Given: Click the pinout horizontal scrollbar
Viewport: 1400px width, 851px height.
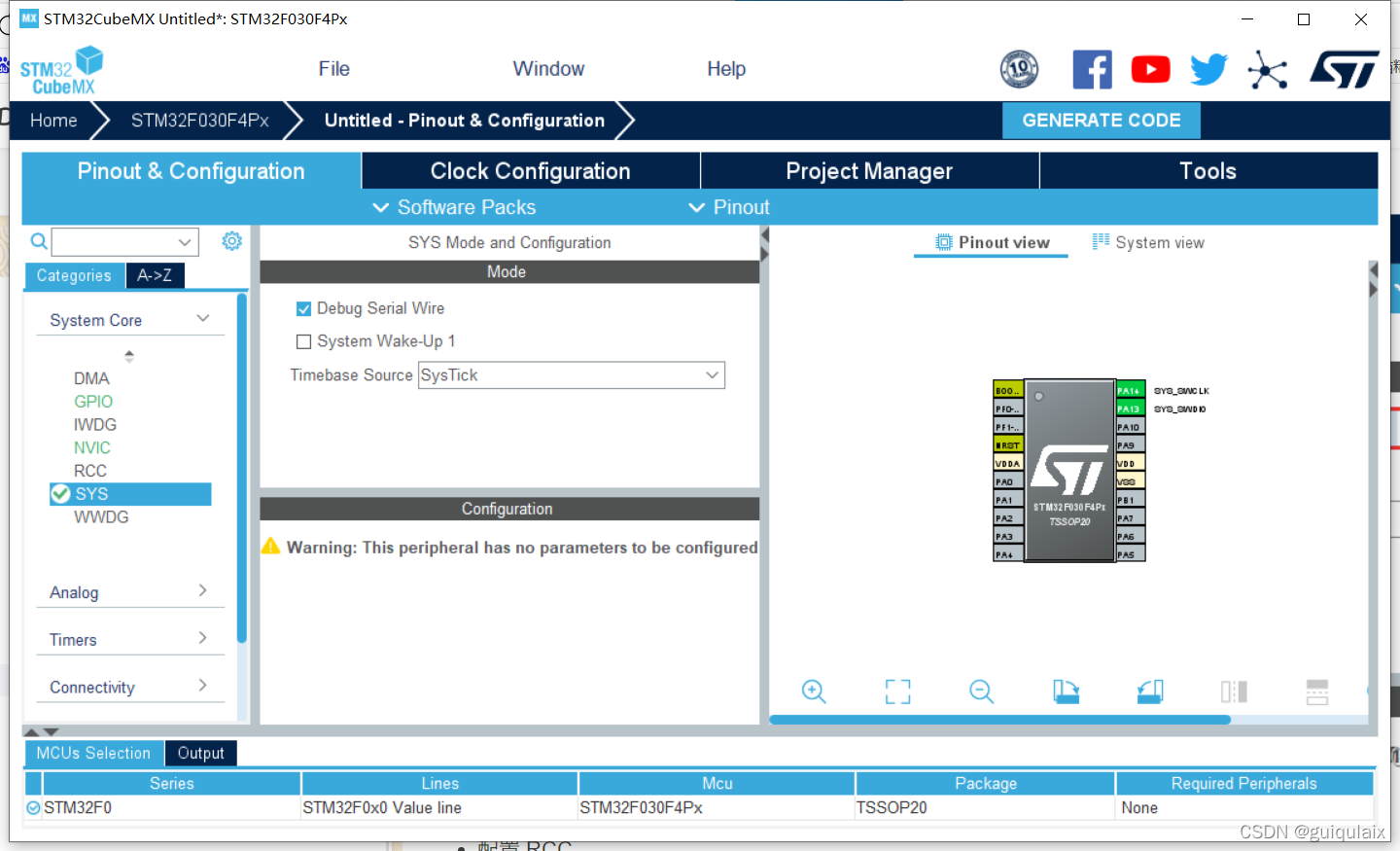Looking at the screenshot, I should pos(999,720).
